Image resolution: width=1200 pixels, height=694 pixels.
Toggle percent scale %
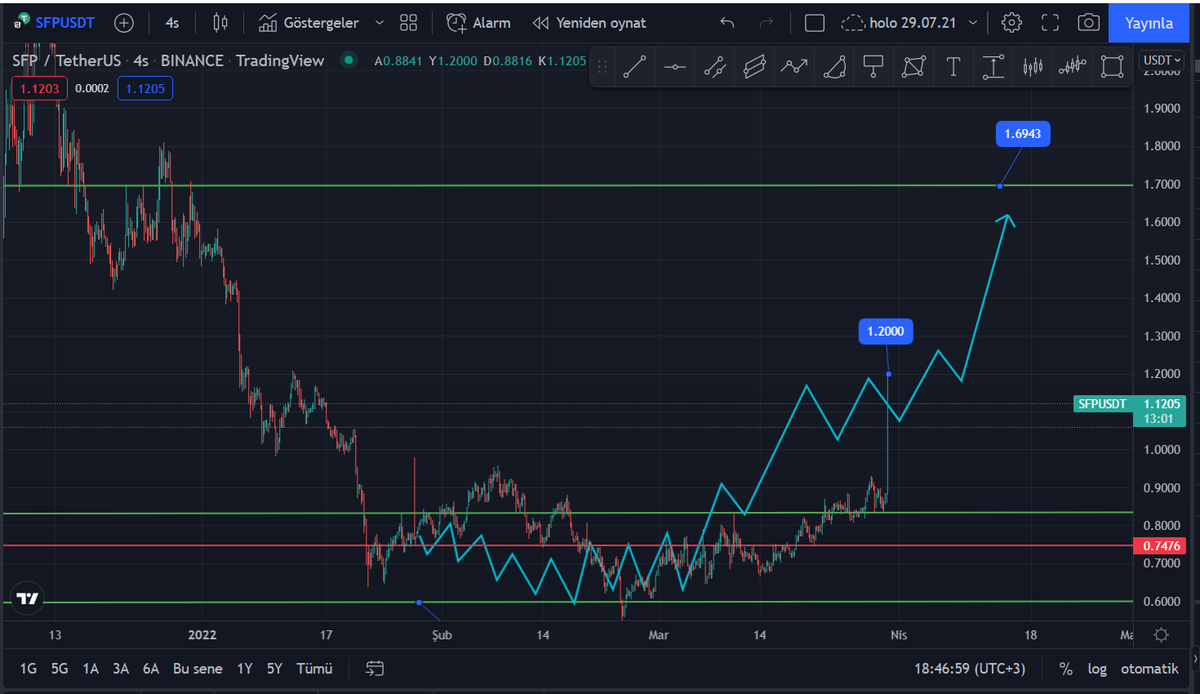pos(1066,668)
